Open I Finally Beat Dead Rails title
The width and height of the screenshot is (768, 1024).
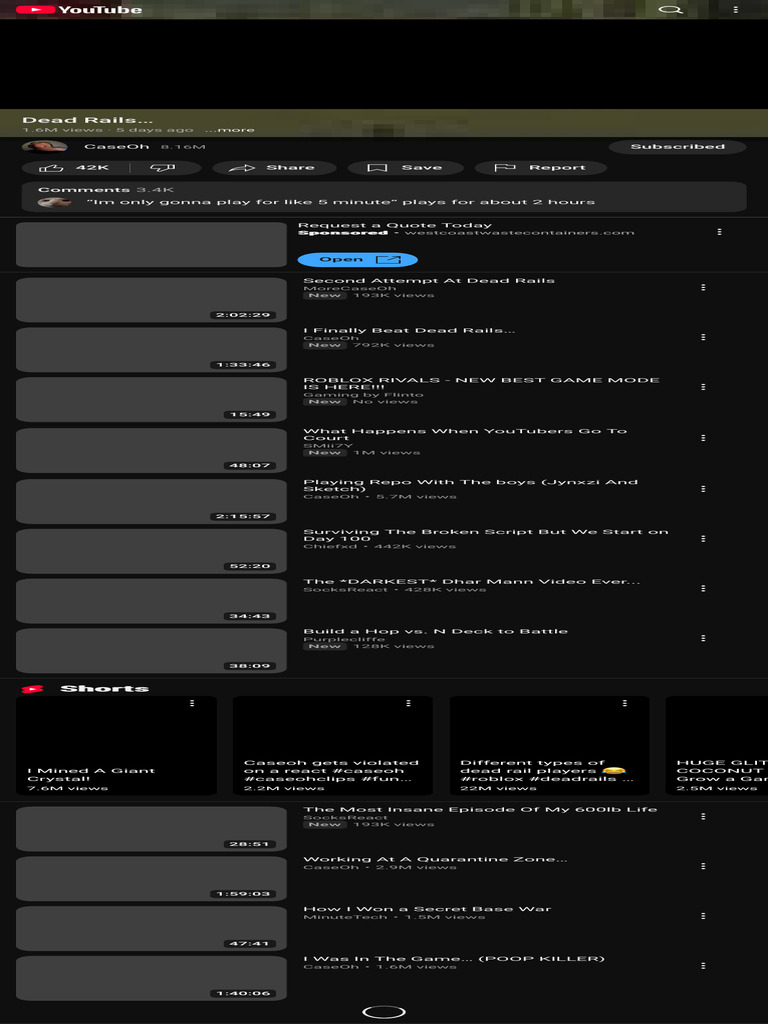click(x=409, y=330)
